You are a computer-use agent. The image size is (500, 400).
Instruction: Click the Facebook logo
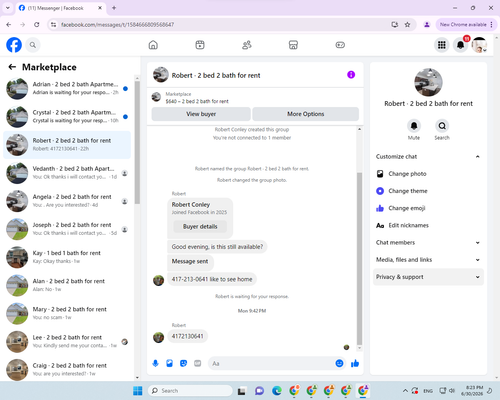coord(14,45)
